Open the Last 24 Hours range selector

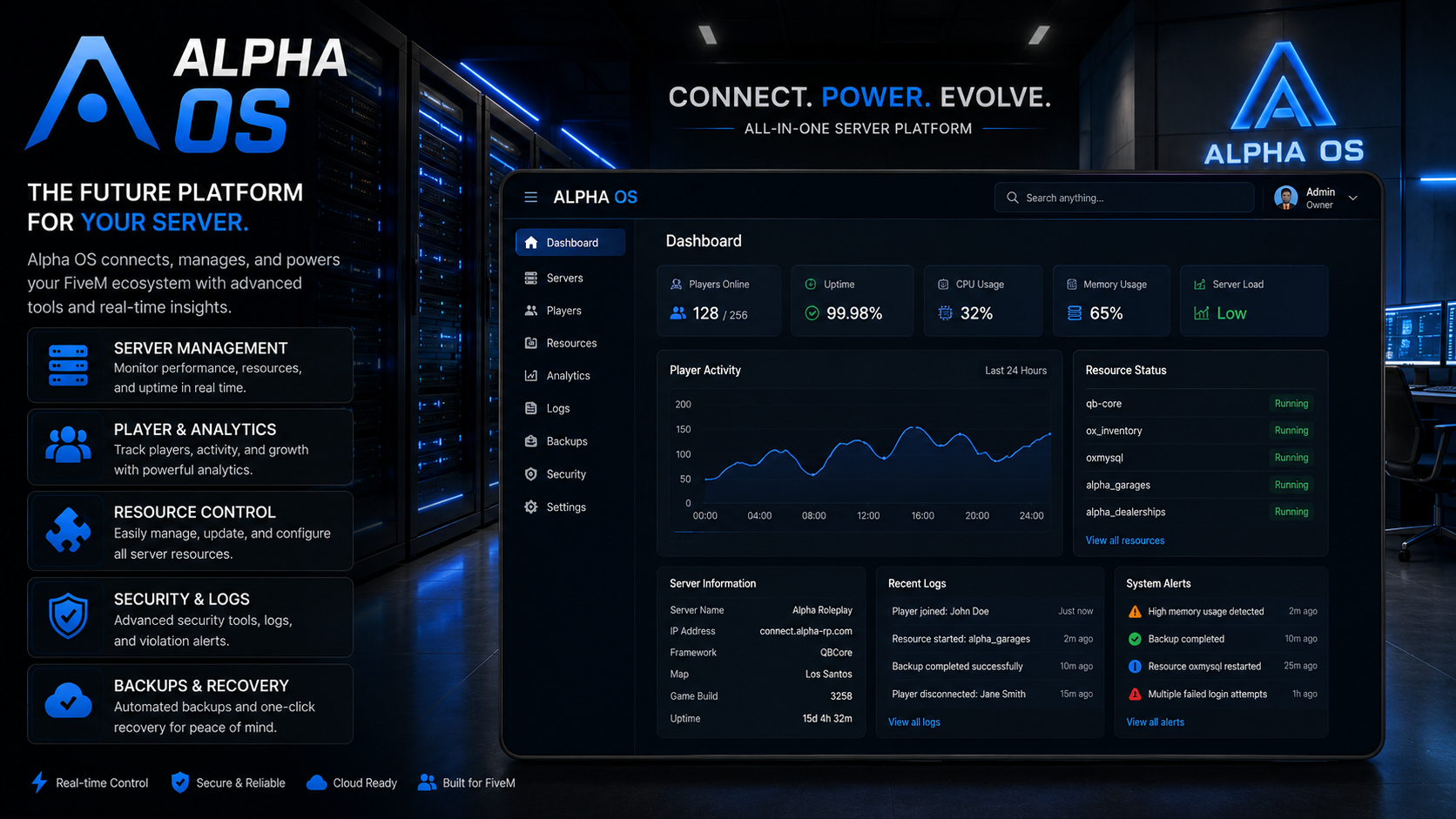tap(1015, 371)
